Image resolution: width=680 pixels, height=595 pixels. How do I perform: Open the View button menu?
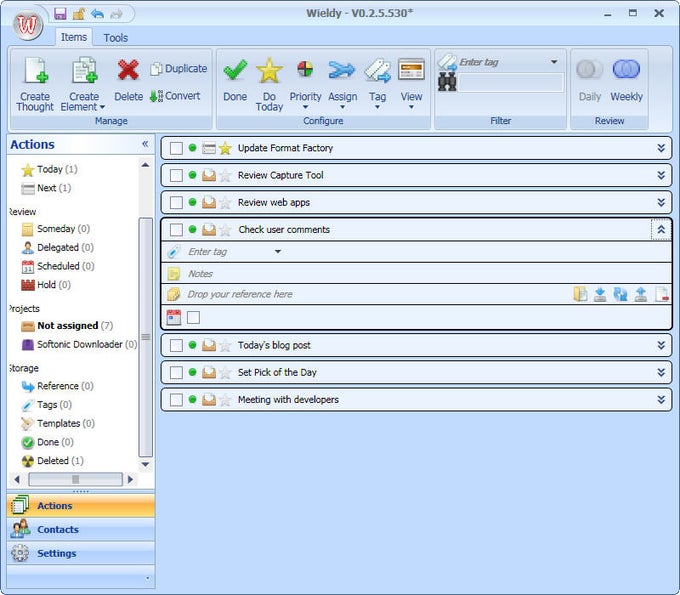tap(411, 84)
